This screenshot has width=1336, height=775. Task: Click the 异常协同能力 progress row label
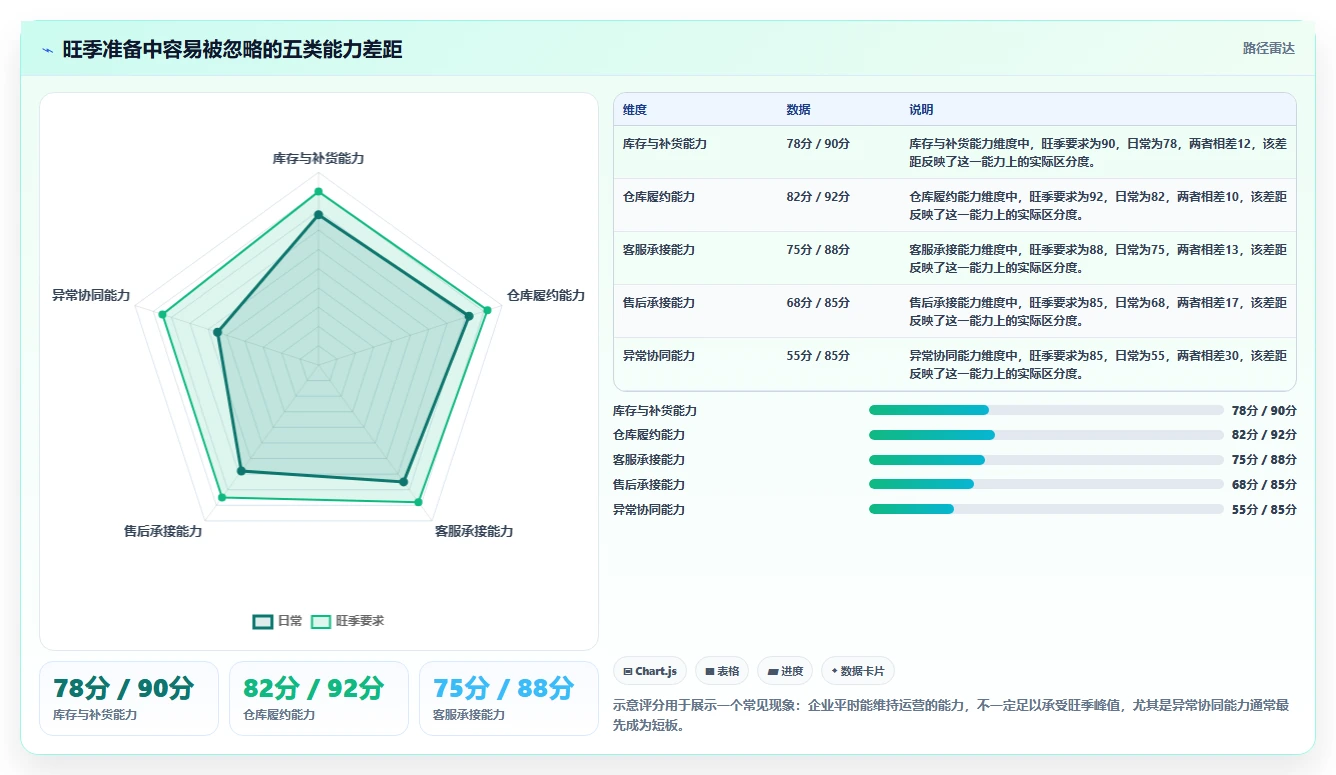[649, 509]
